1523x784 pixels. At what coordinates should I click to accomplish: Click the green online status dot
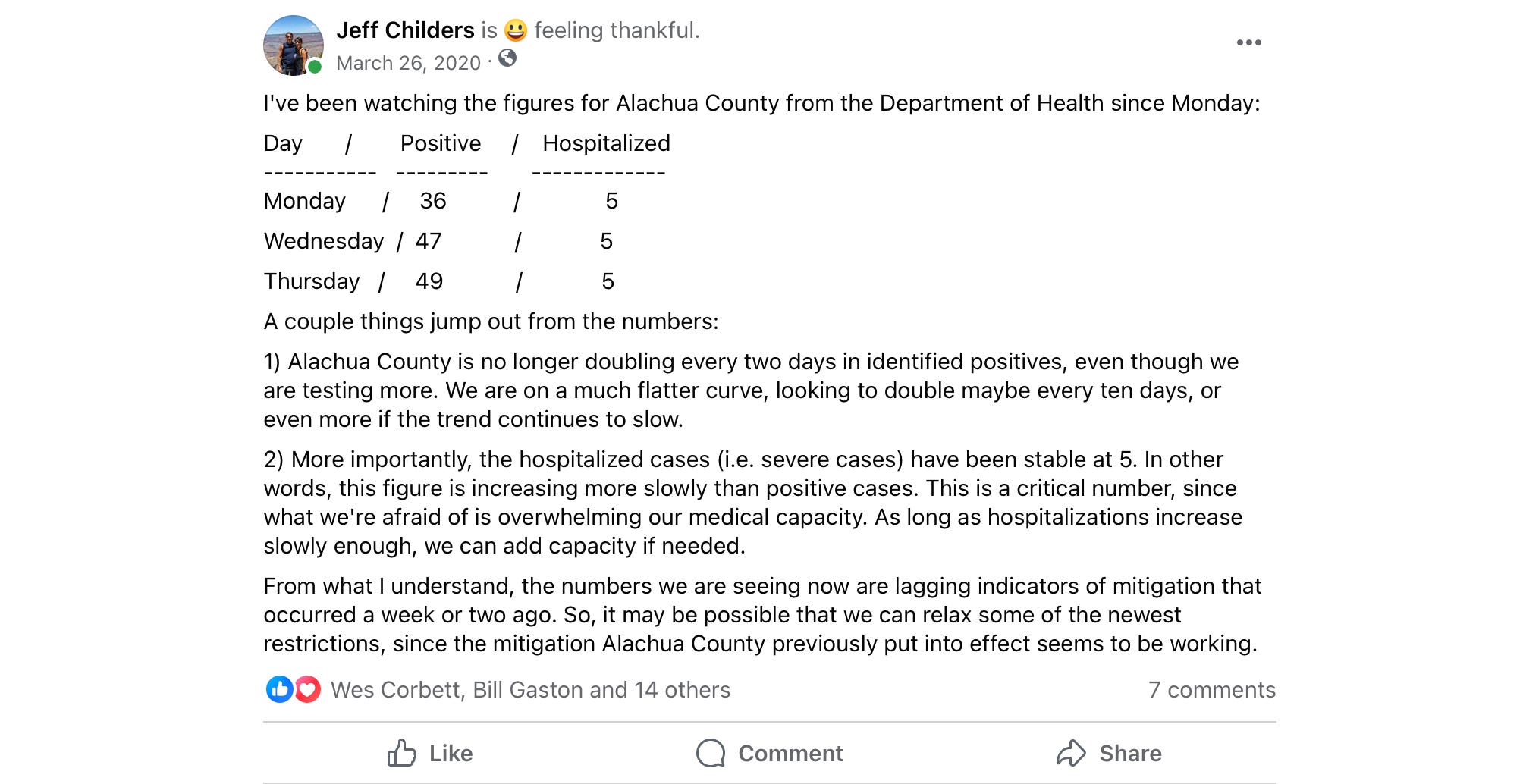(x=315, y=67)
